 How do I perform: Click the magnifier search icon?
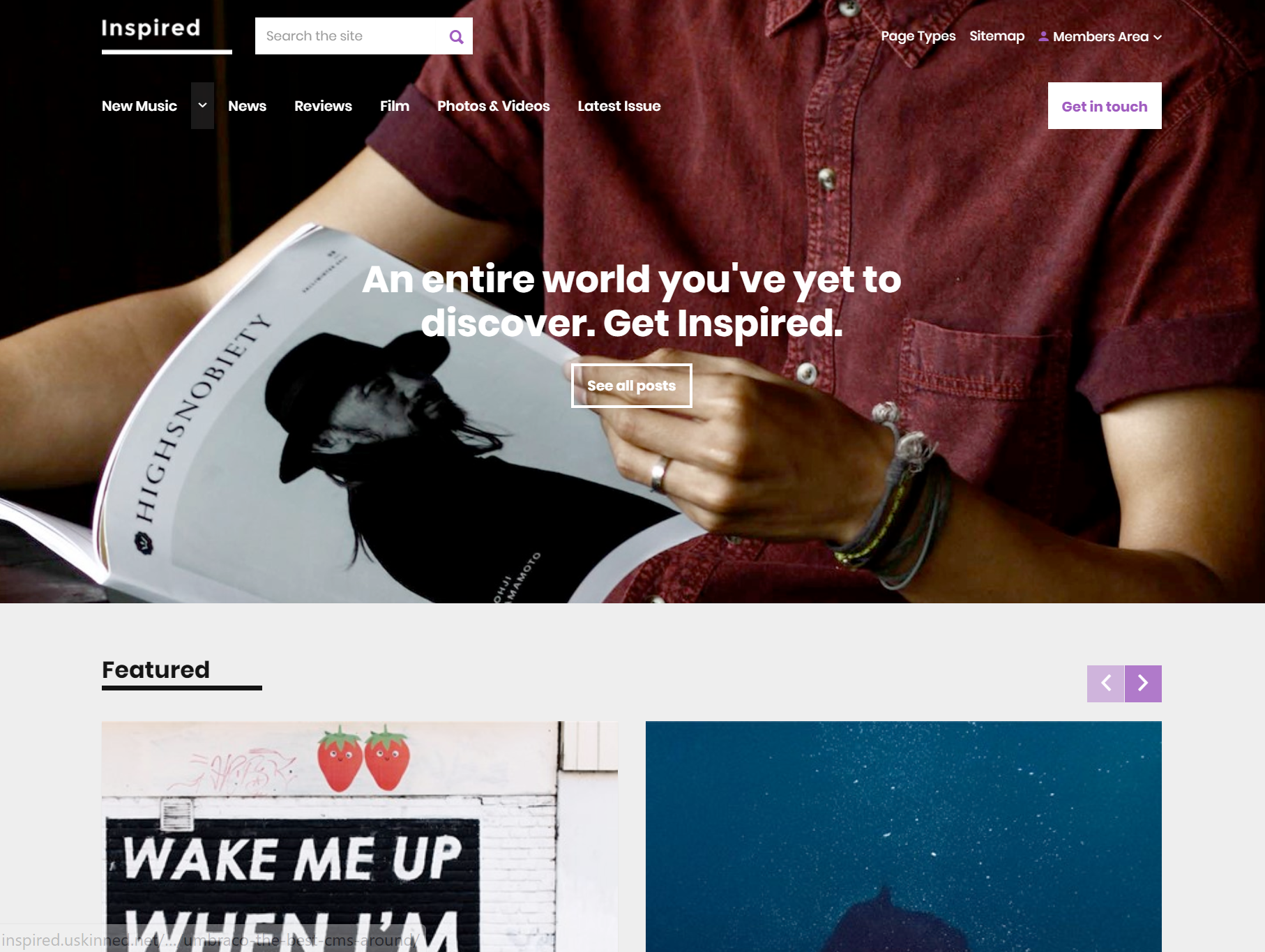tap(456, 36)
